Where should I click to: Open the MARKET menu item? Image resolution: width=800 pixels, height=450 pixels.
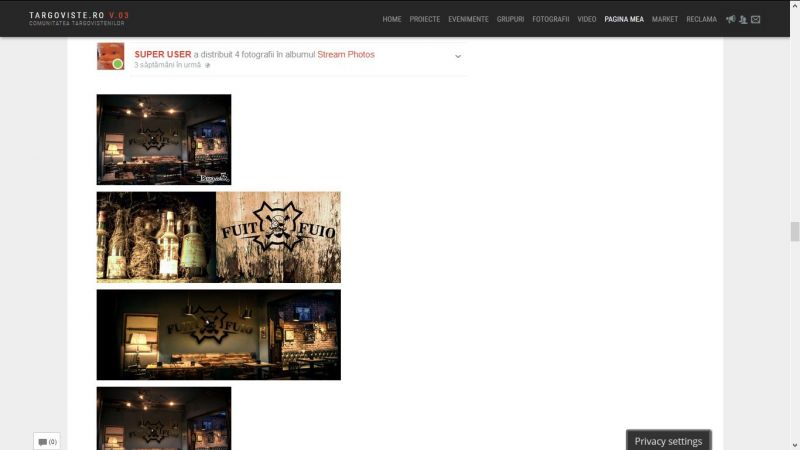665,19
